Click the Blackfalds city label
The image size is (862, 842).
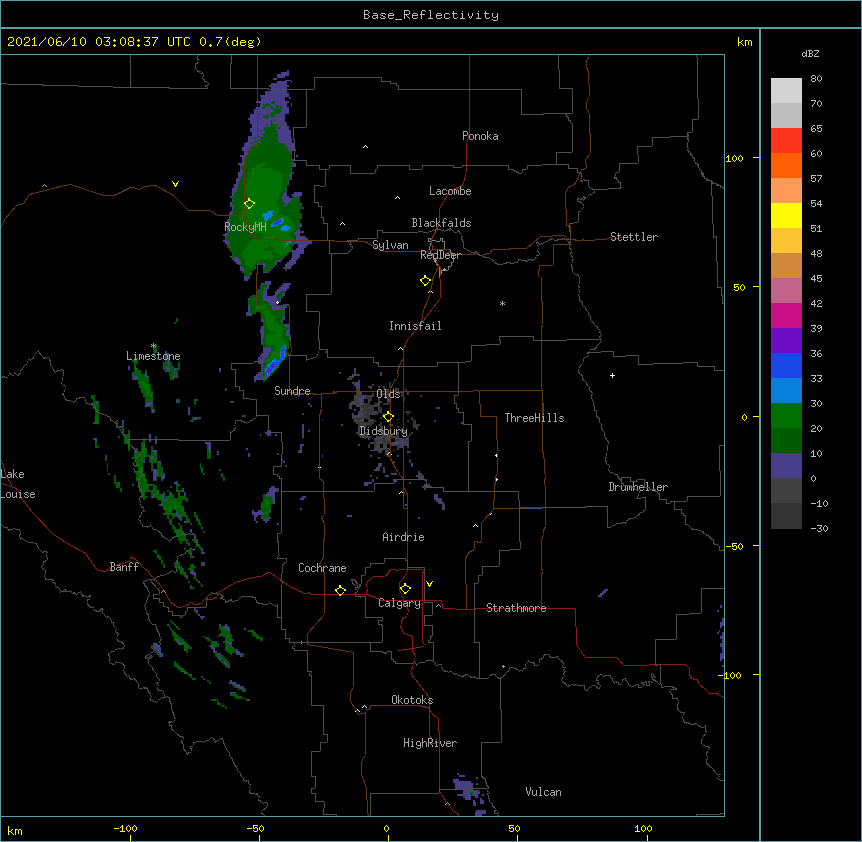[441, 223]
